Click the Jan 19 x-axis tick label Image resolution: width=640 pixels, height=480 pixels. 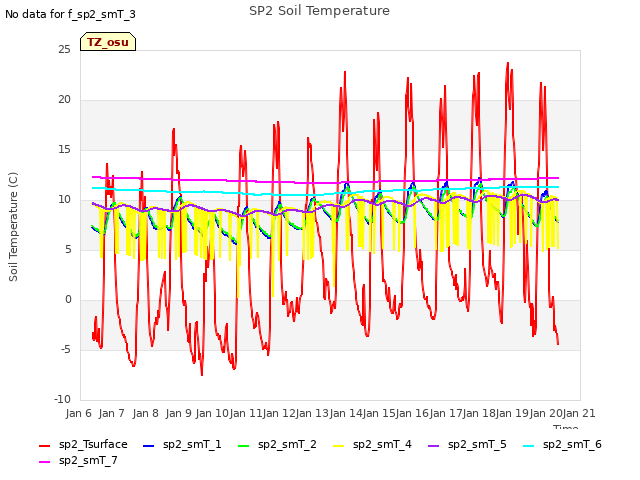[512, 413]
